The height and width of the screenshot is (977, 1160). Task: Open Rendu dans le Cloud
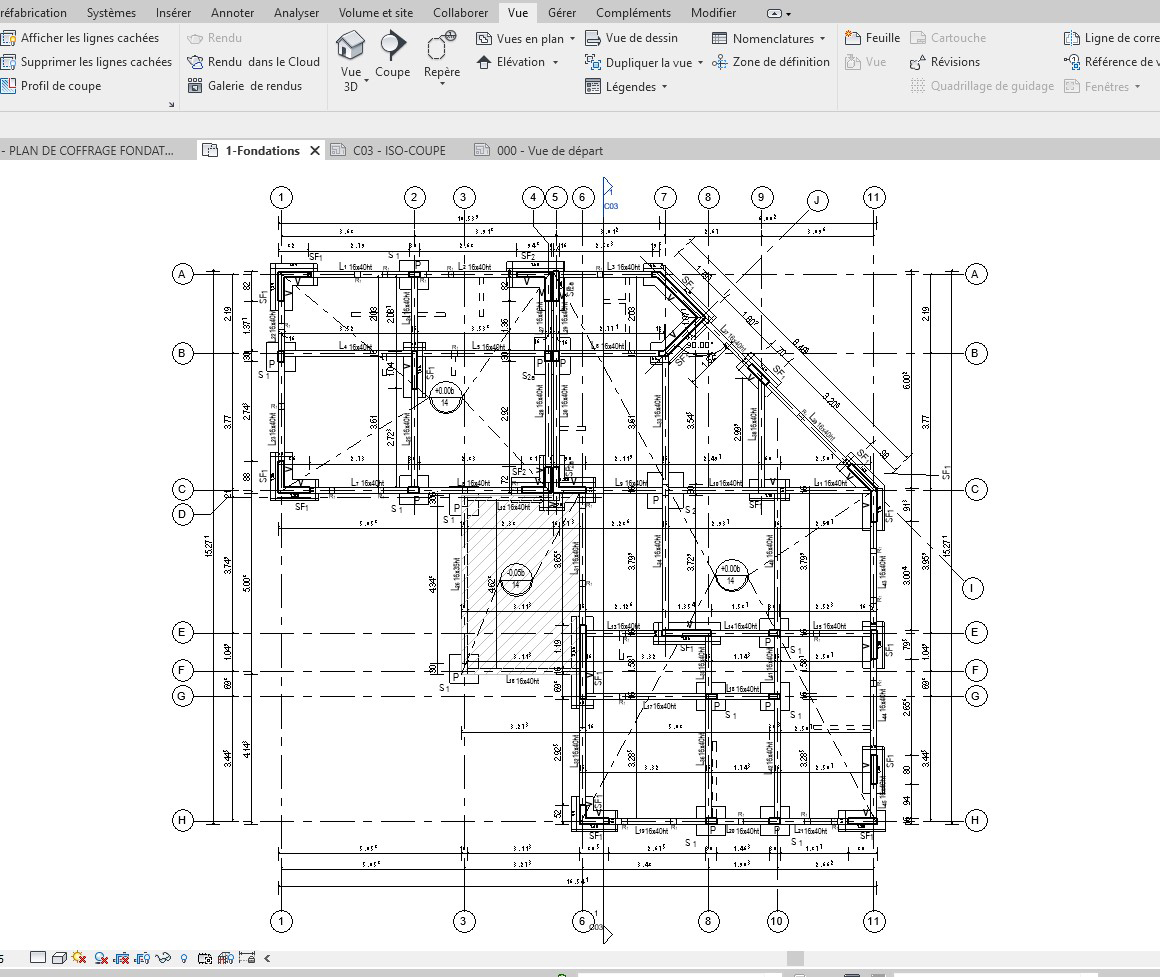point(254,62)
